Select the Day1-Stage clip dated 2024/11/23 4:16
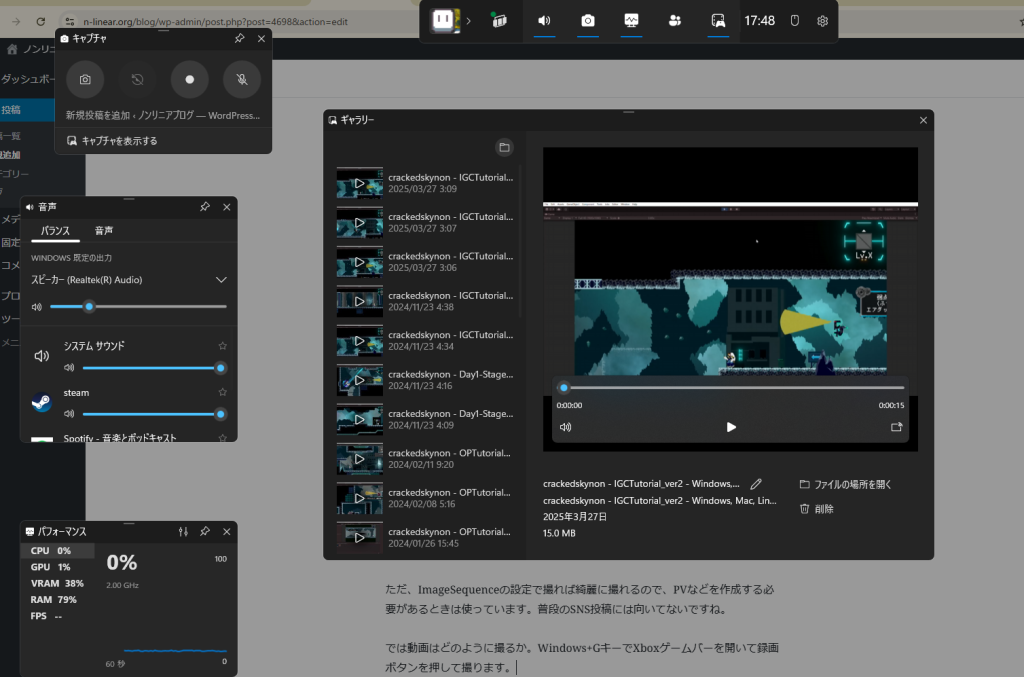This screenshot has width=1024, height=677. (426, 380)
